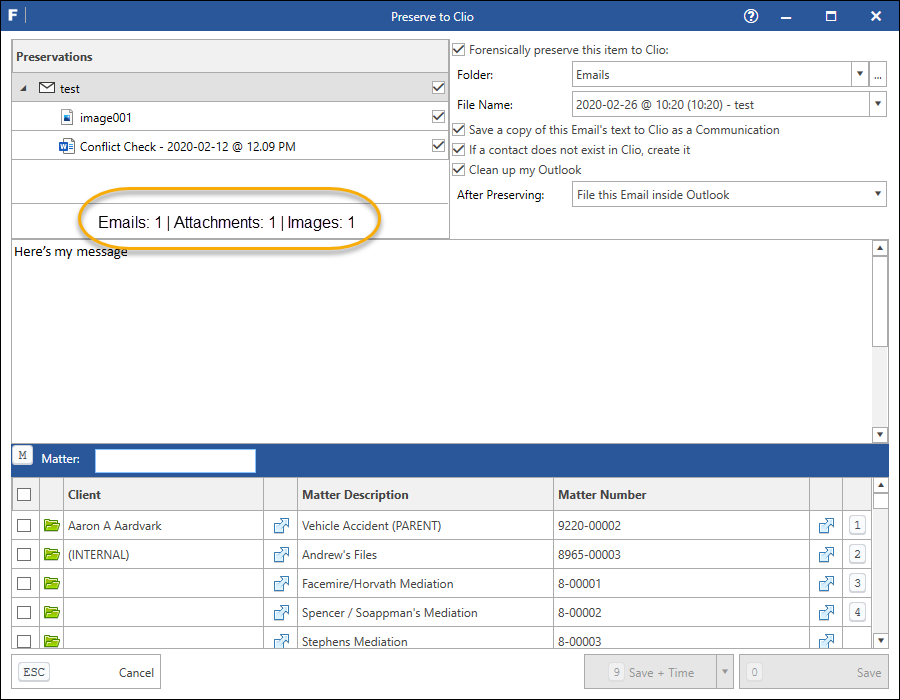
Task: Click shortcut key 1 for Vehicle Accident
Action: [857, 524]
